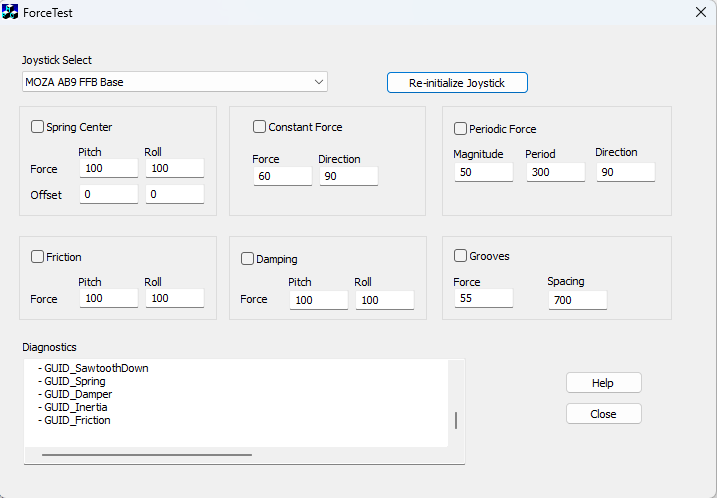Click the Constant Force Direction field
This screenshot has height=498, width=717.
(x=348, y=176)
